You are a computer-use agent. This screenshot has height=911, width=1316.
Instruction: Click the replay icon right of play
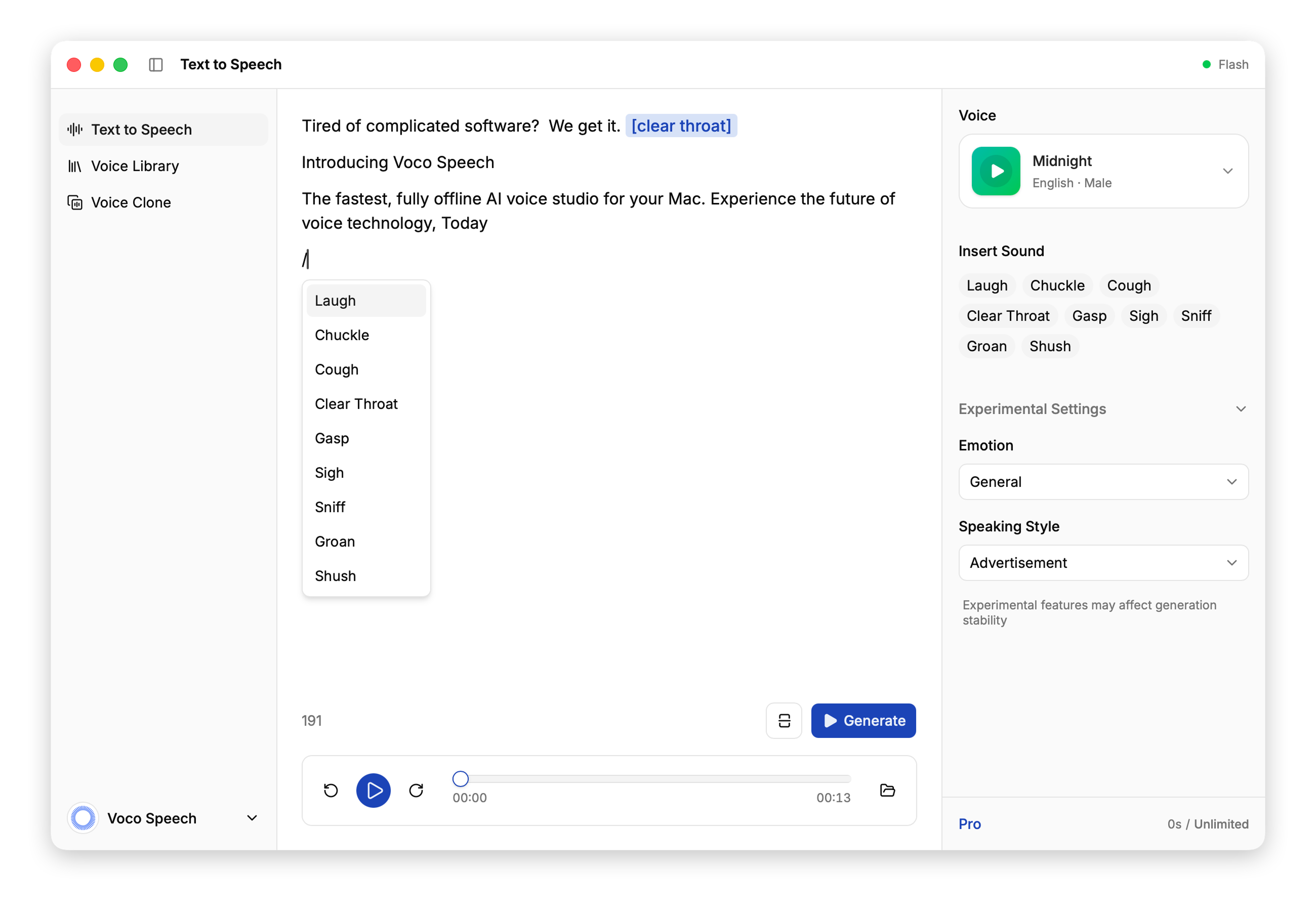click(416, 791)
